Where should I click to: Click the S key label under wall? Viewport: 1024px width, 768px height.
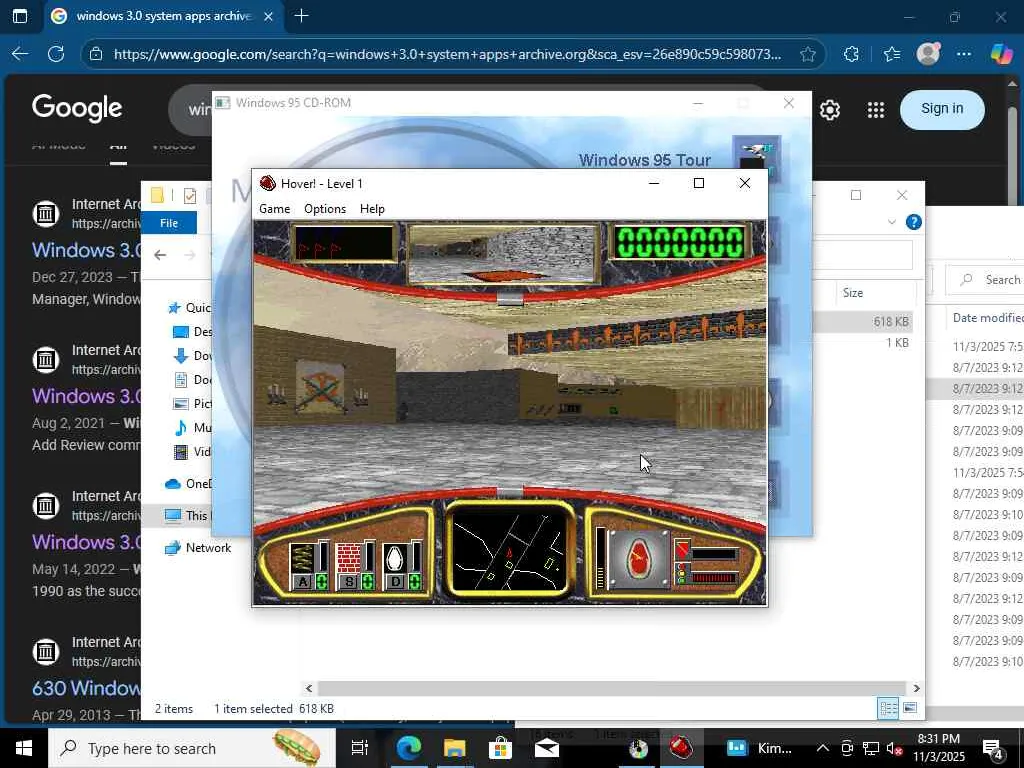(x=349, y=581)
